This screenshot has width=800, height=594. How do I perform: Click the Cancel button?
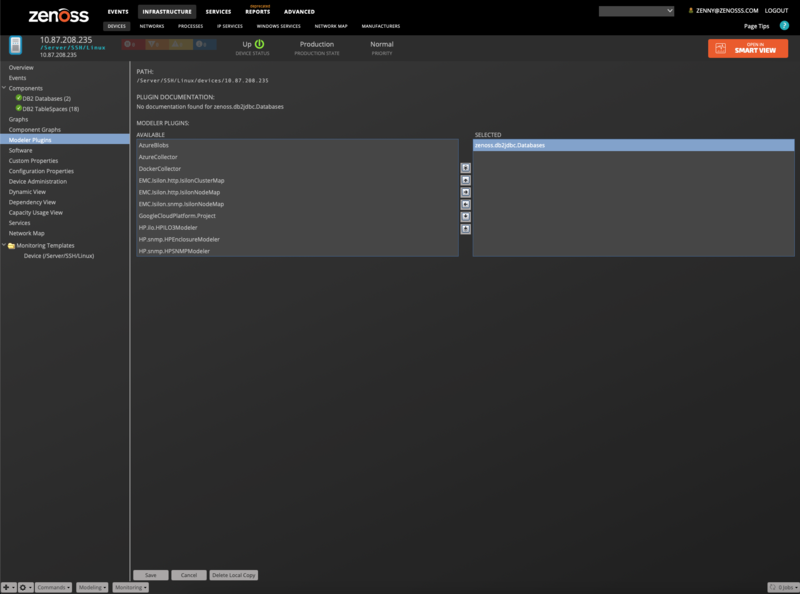189,575
